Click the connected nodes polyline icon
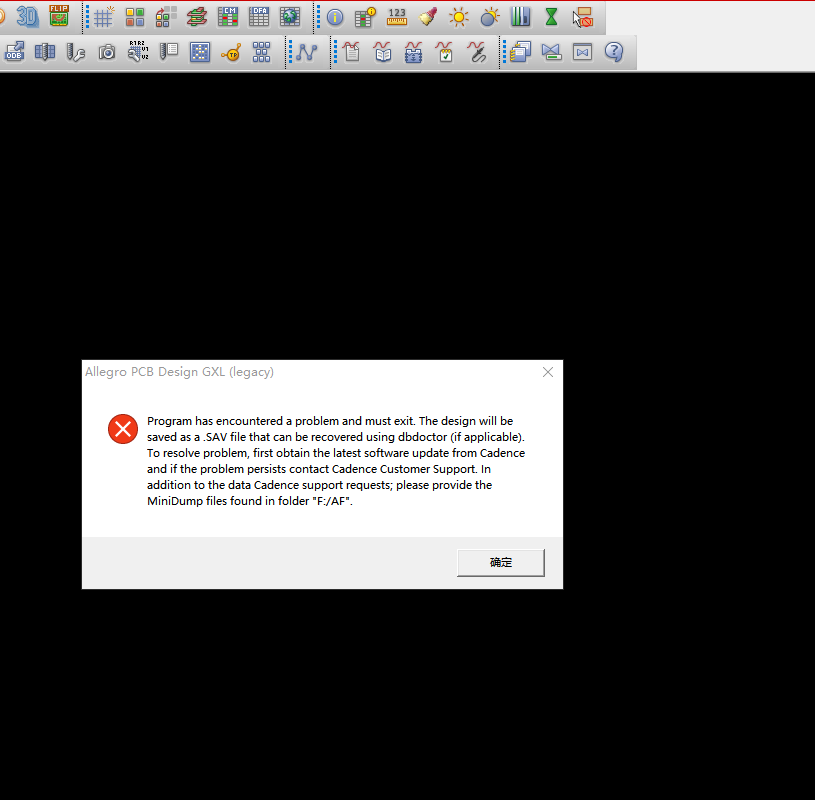The width and height of the screenshot is (815, 800). coord(307,52)
